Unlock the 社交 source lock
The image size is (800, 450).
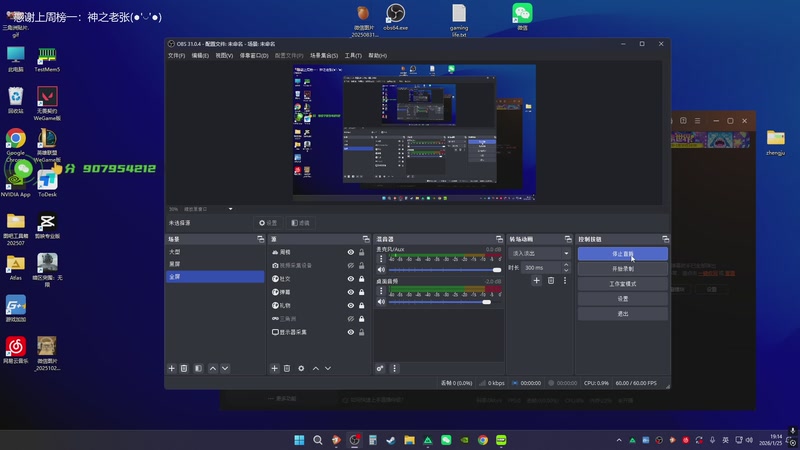[362, 279]
